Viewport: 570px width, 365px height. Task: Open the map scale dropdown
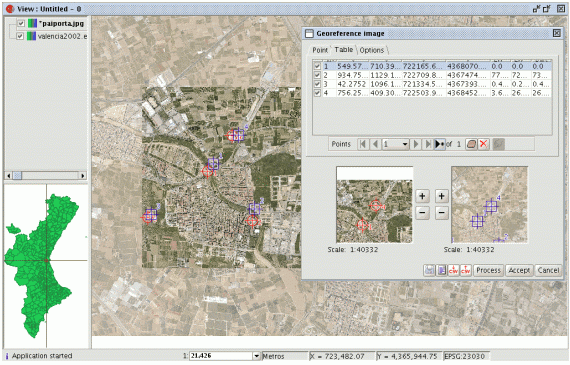tap(256, 356)
